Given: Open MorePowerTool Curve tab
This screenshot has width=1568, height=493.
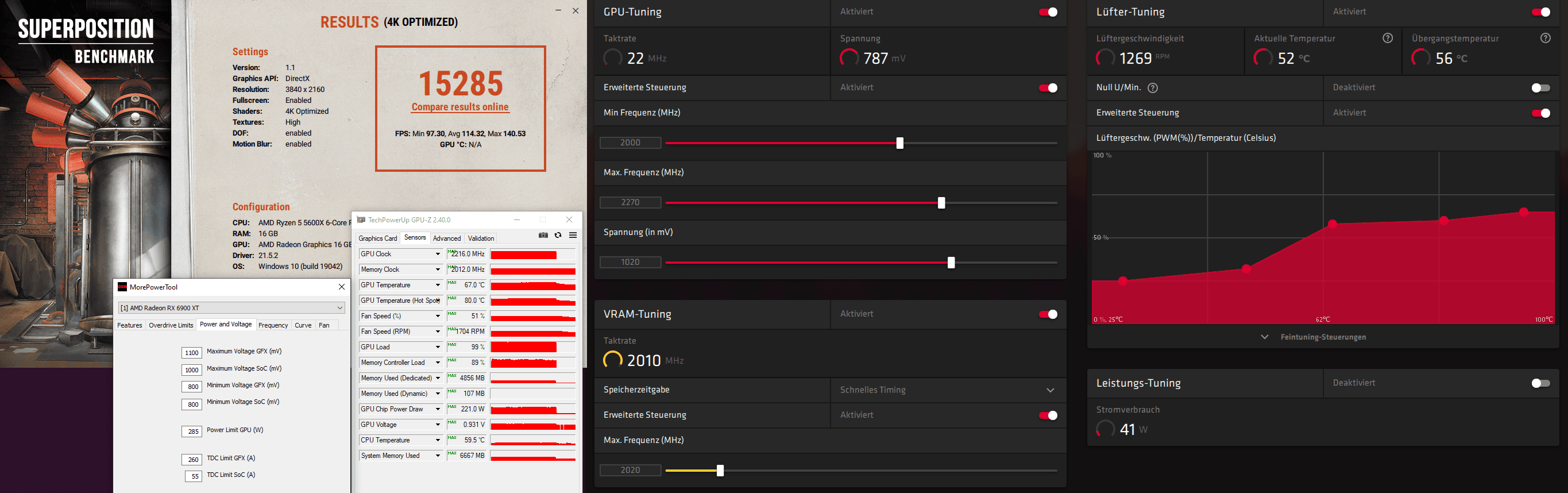Looking at the screenshot, I should point(303,325).
